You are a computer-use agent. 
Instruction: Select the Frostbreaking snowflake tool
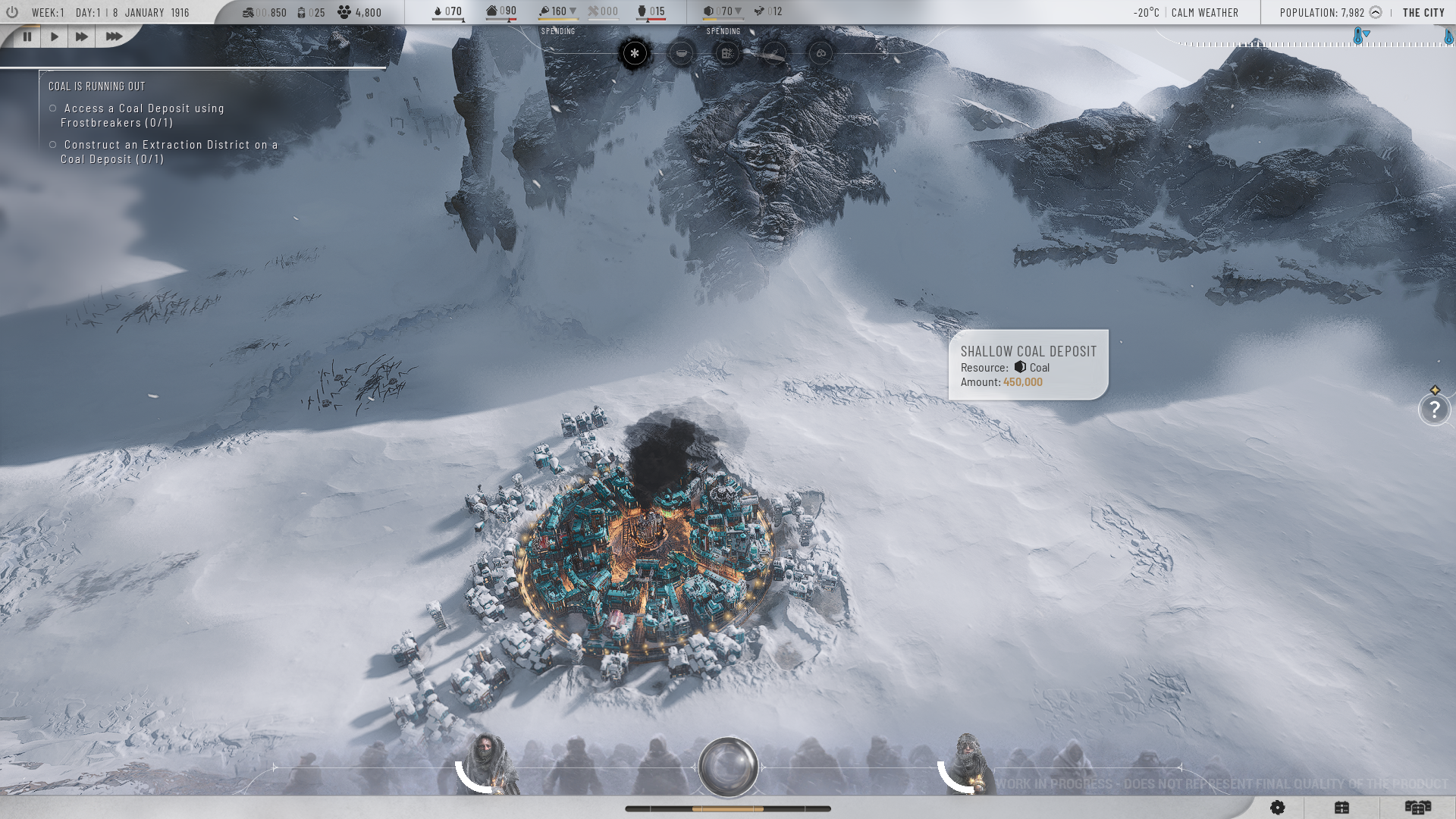tap(635, 53)
